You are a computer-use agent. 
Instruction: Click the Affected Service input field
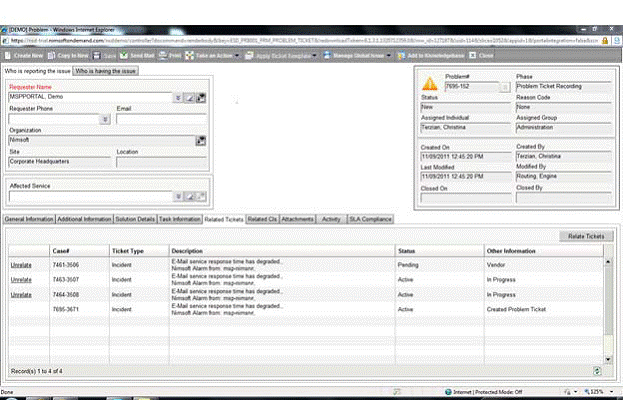point(91,196)
